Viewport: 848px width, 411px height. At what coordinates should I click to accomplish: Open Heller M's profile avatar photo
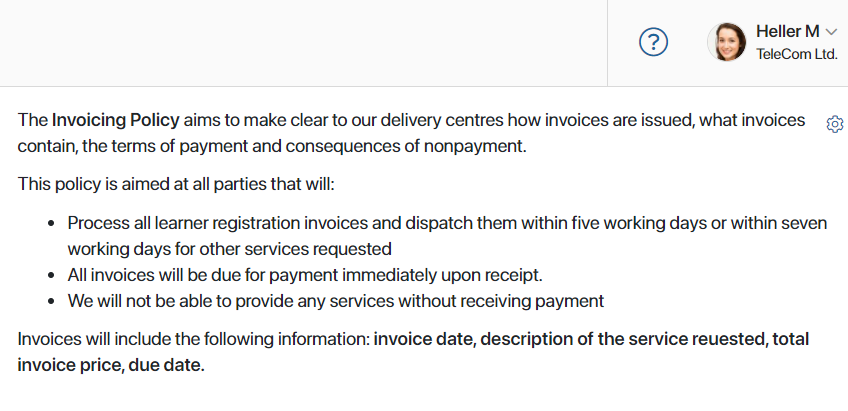pyautogui.click(x=727, y=42)
